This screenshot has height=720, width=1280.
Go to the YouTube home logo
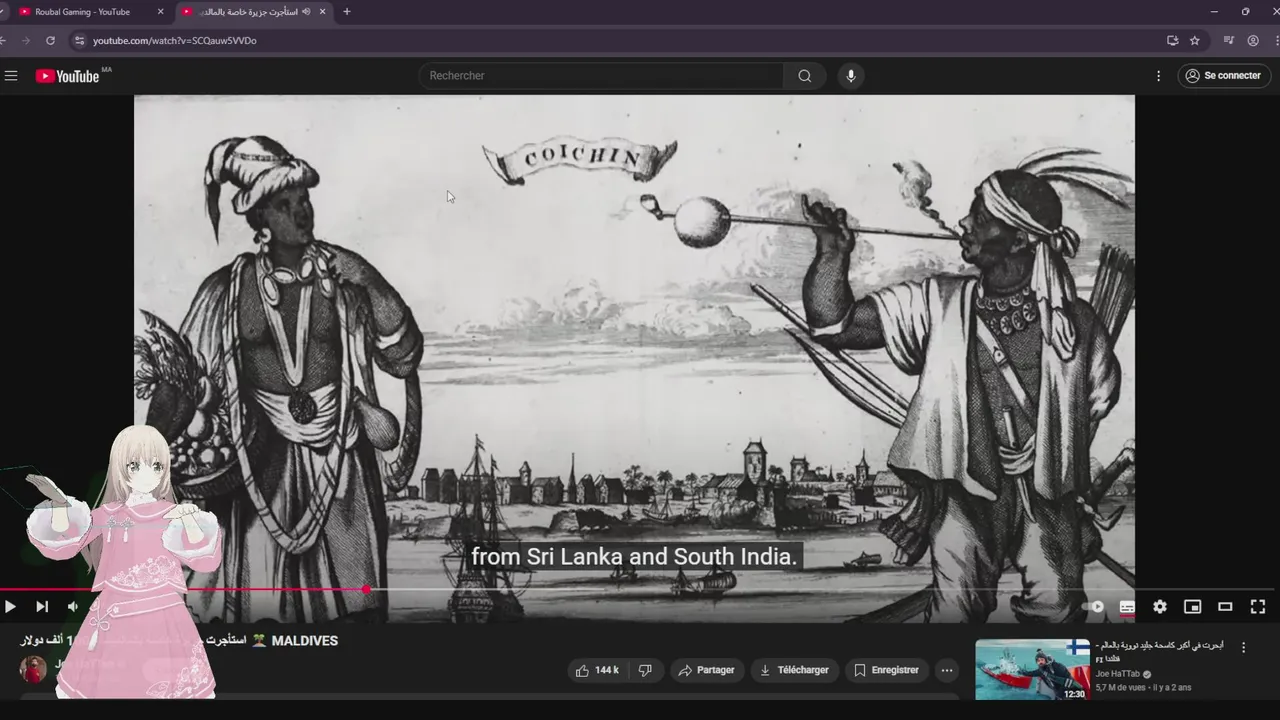(x=68, y=76)
